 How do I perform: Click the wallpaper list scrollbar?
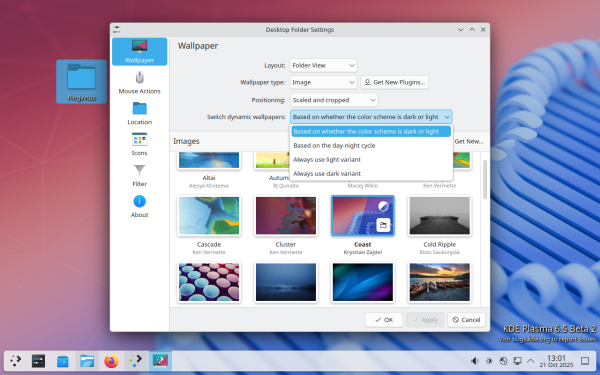point(485,180)
